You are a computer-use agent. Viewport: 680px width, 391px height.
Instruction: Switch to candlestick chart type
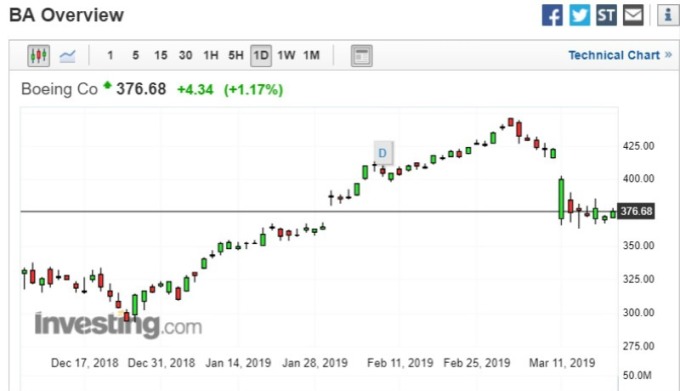click(39, 55)
